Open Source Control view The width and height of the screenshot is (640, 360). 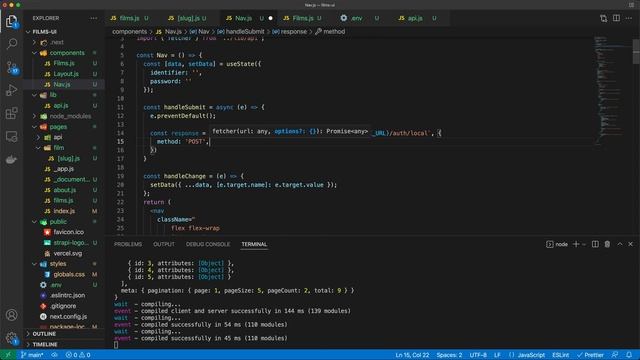(x=11, y=67)
